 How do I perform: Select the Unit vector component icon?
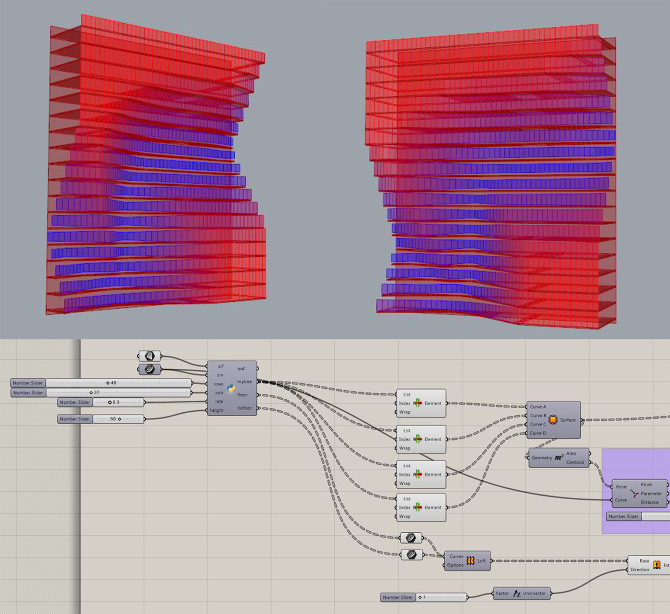coord(515,593)
